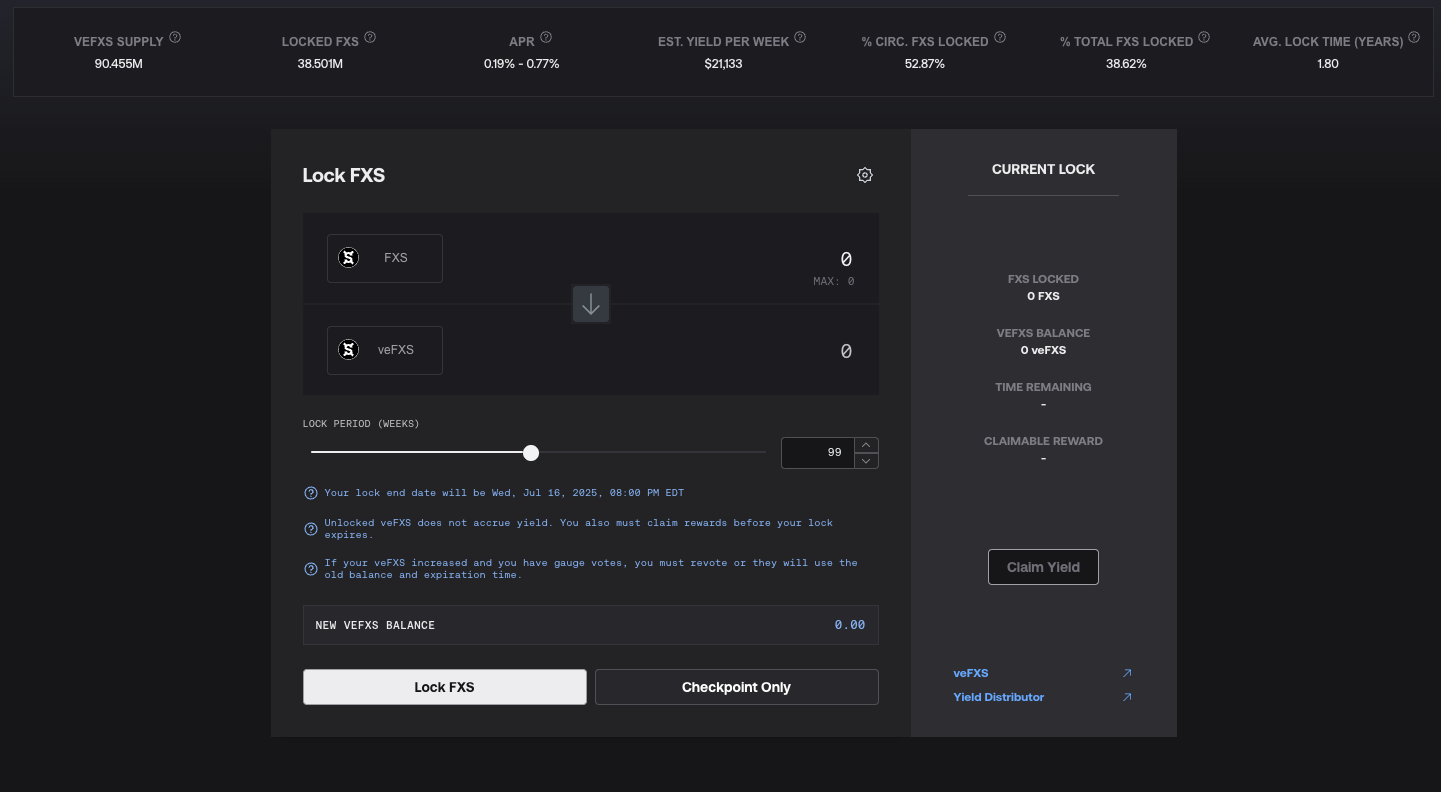Click help icon for % TOTAL FXS LOCKED
The width and height of the screenshot is (1441, 792).
(1204, 37)
